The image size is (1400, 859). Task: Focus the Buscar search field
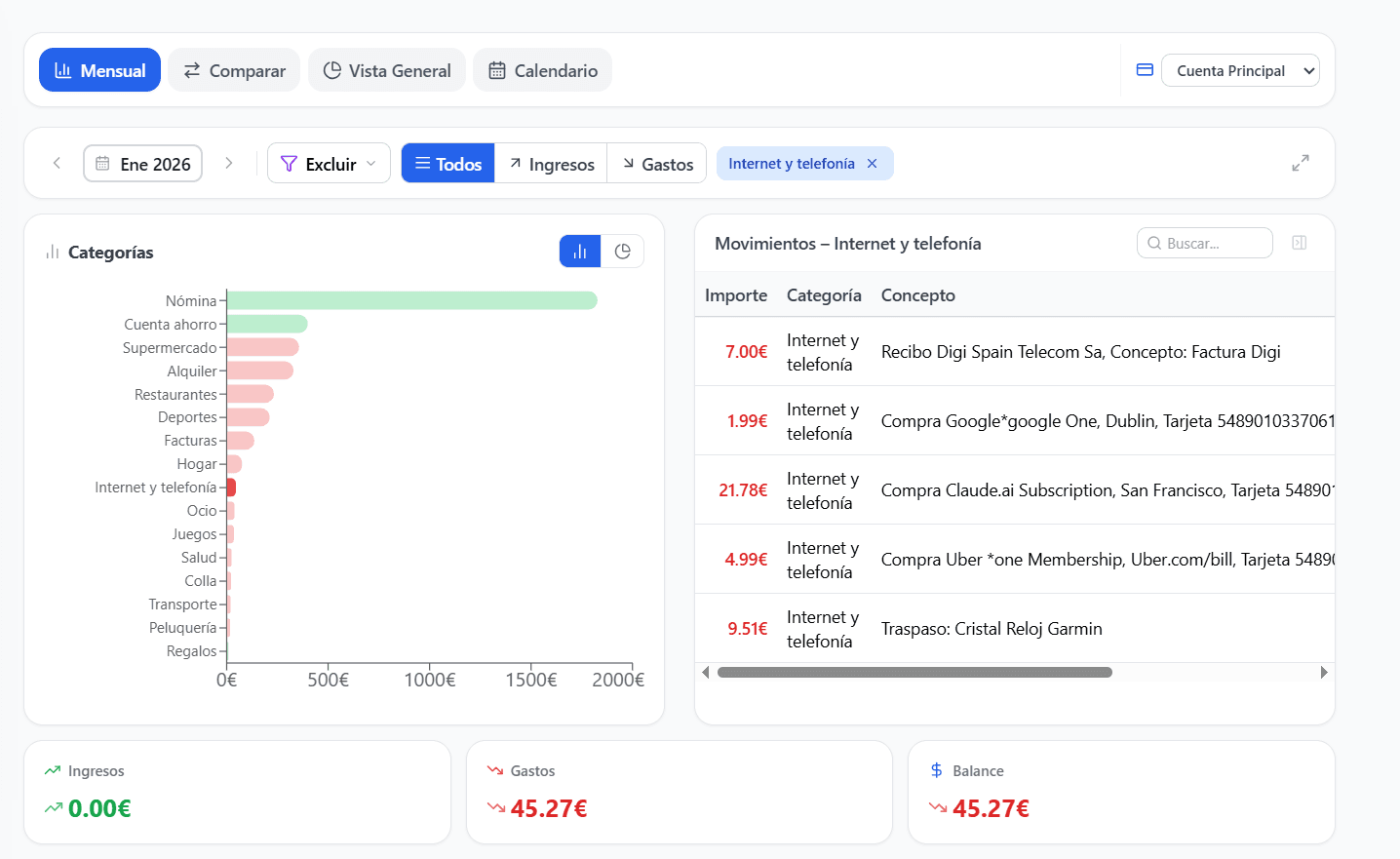point(1205,243)
